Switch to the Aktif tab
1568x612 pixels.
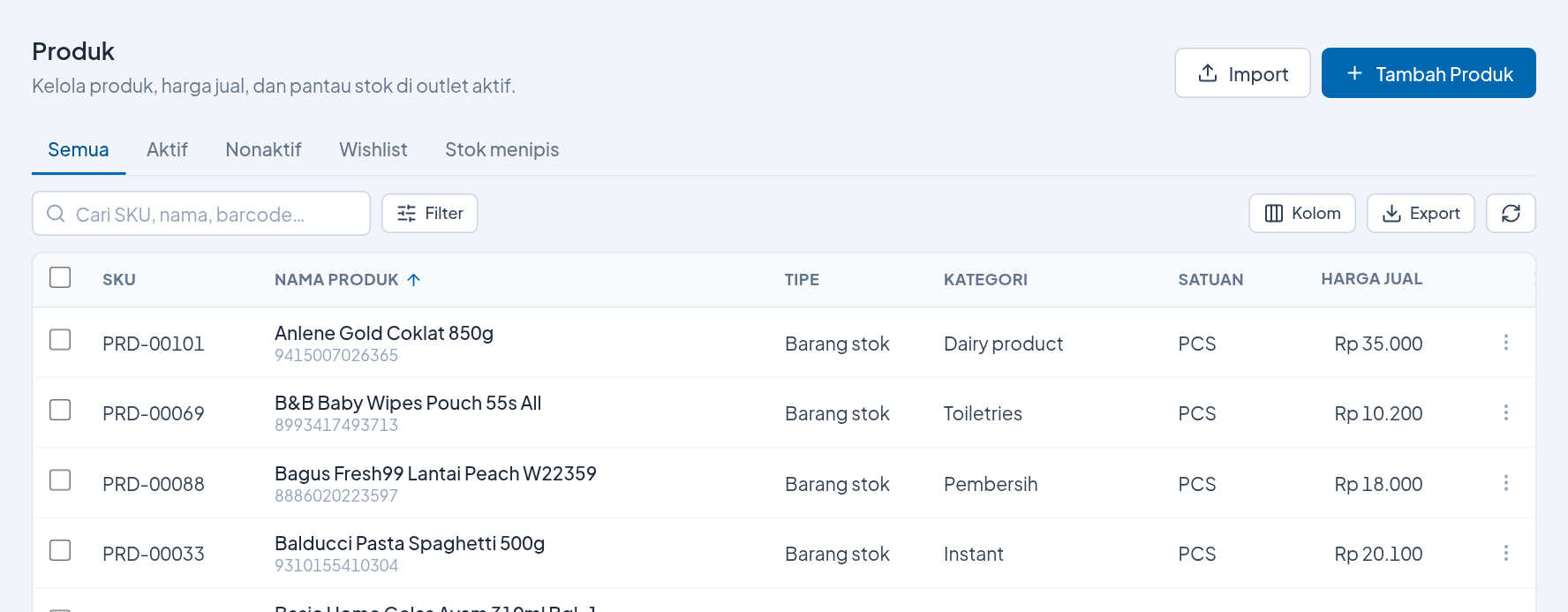(167, 150)
